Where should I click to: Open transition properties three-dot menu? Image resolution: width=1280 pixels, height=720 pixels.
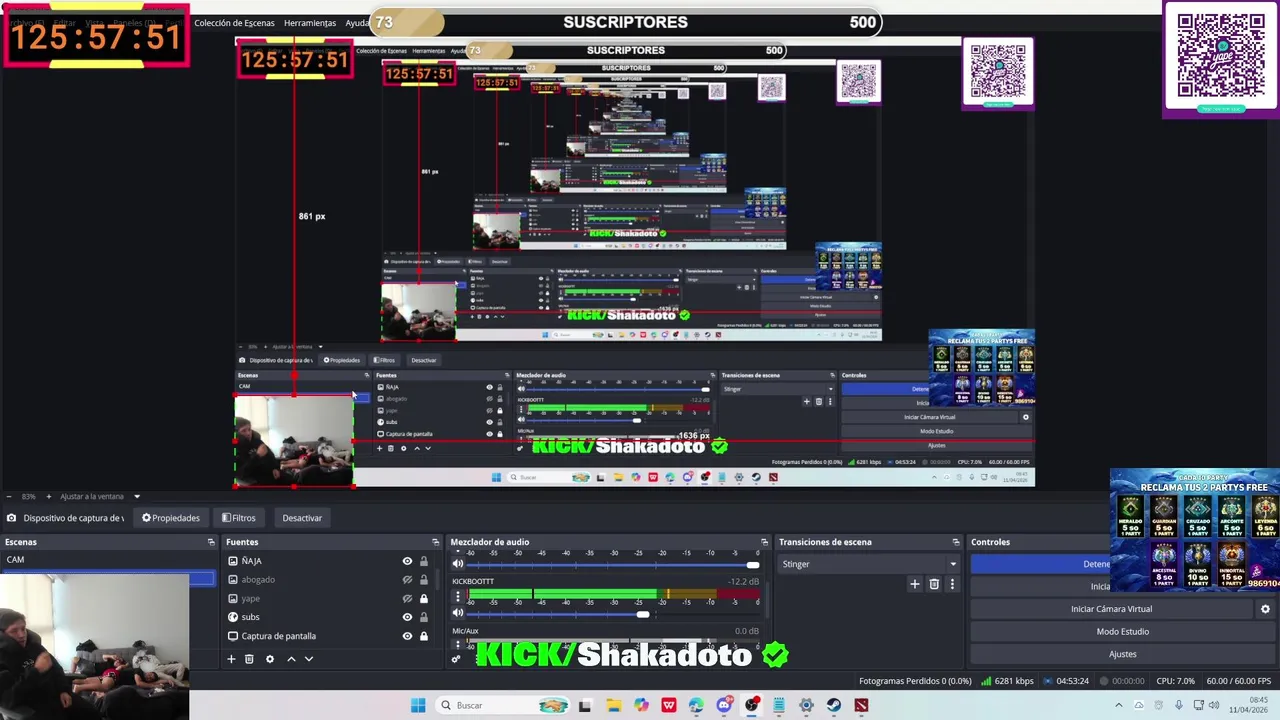click(x=952, y=584)
